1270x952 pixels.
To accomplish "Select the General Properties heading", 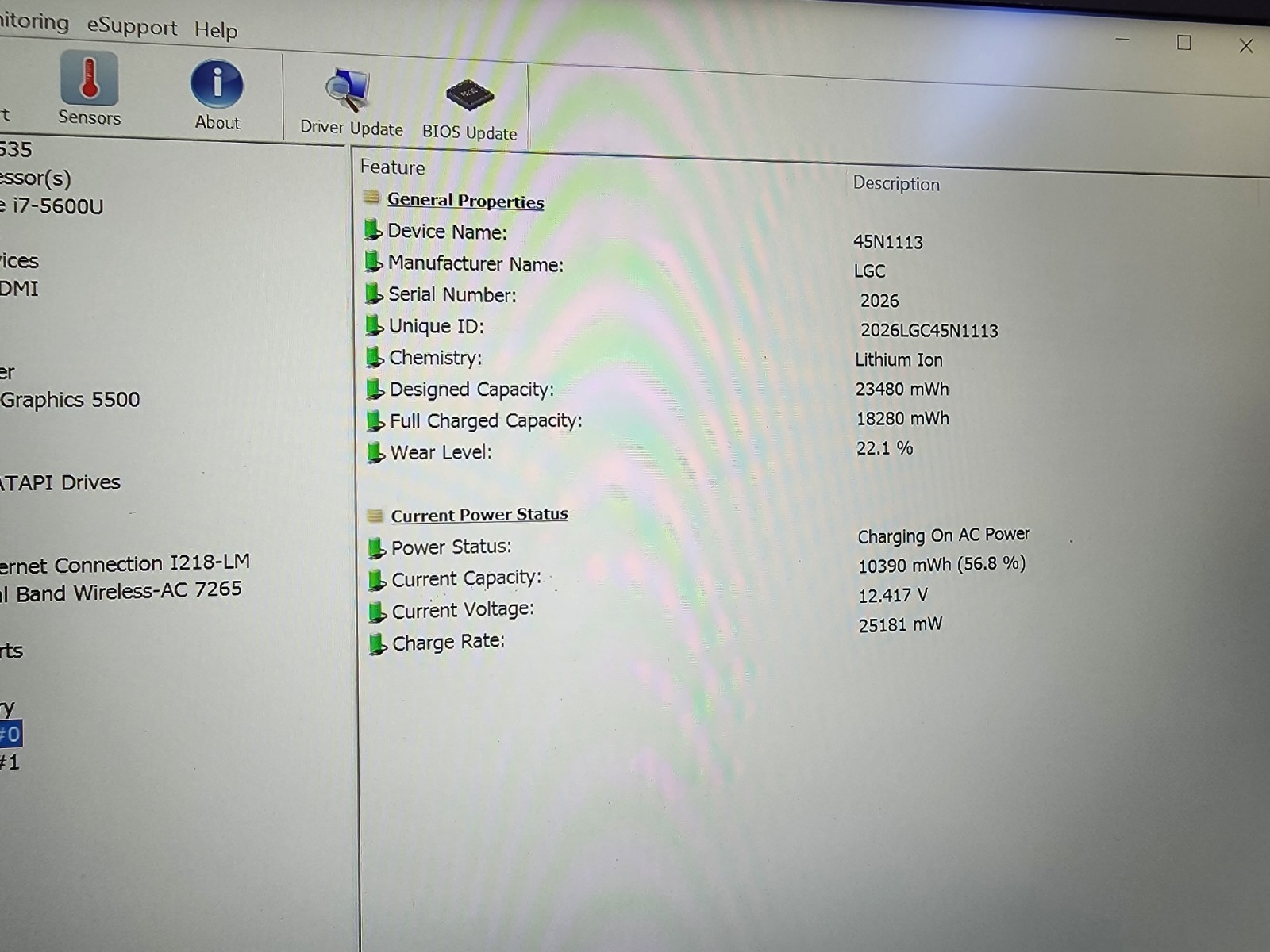I will pos(465,201).
